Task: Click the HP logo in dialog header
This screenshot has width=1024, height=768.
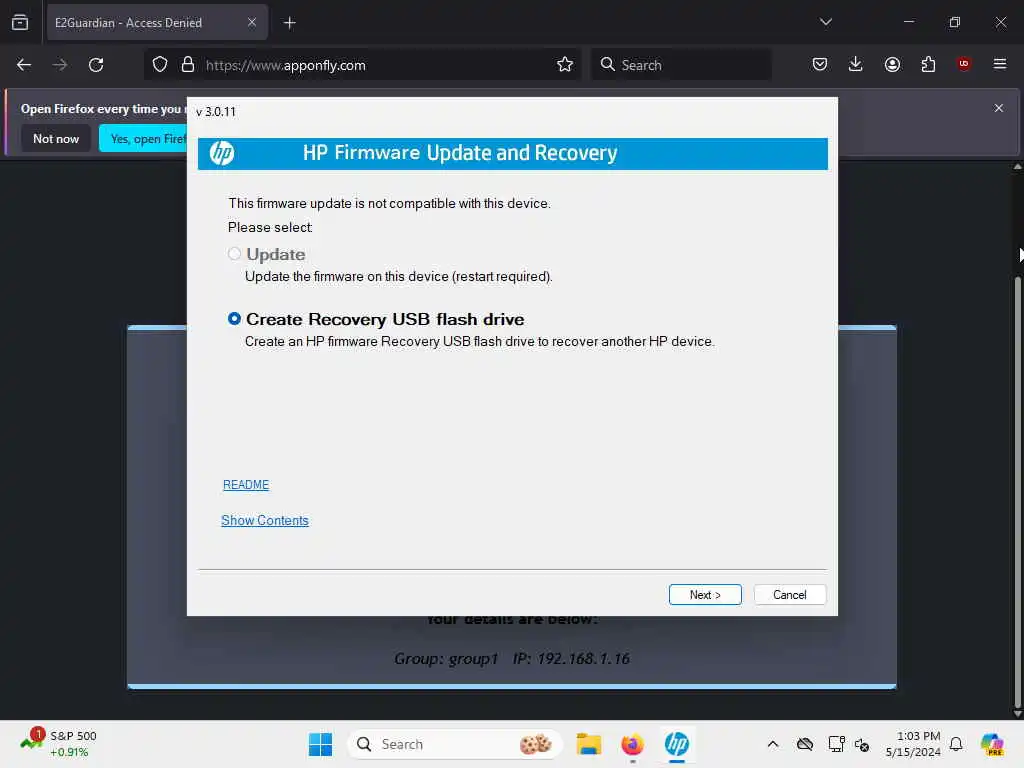Action: 221,153
